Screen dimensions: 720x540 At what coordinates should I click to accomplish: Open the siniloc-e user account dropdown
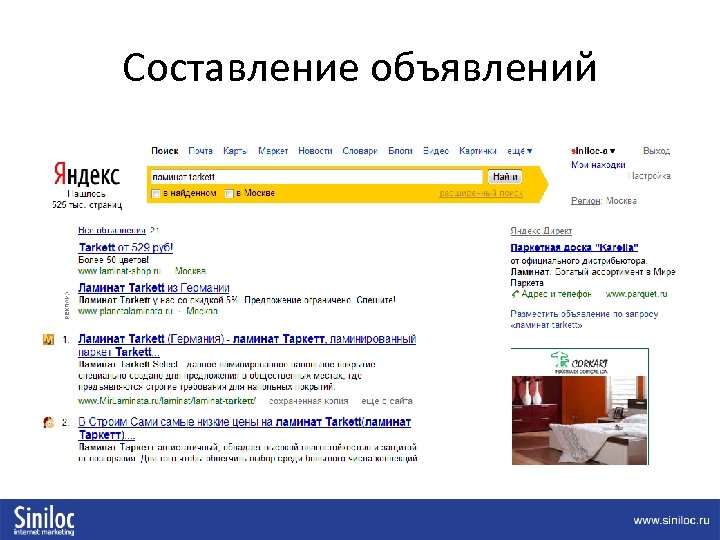coord(593,151)
